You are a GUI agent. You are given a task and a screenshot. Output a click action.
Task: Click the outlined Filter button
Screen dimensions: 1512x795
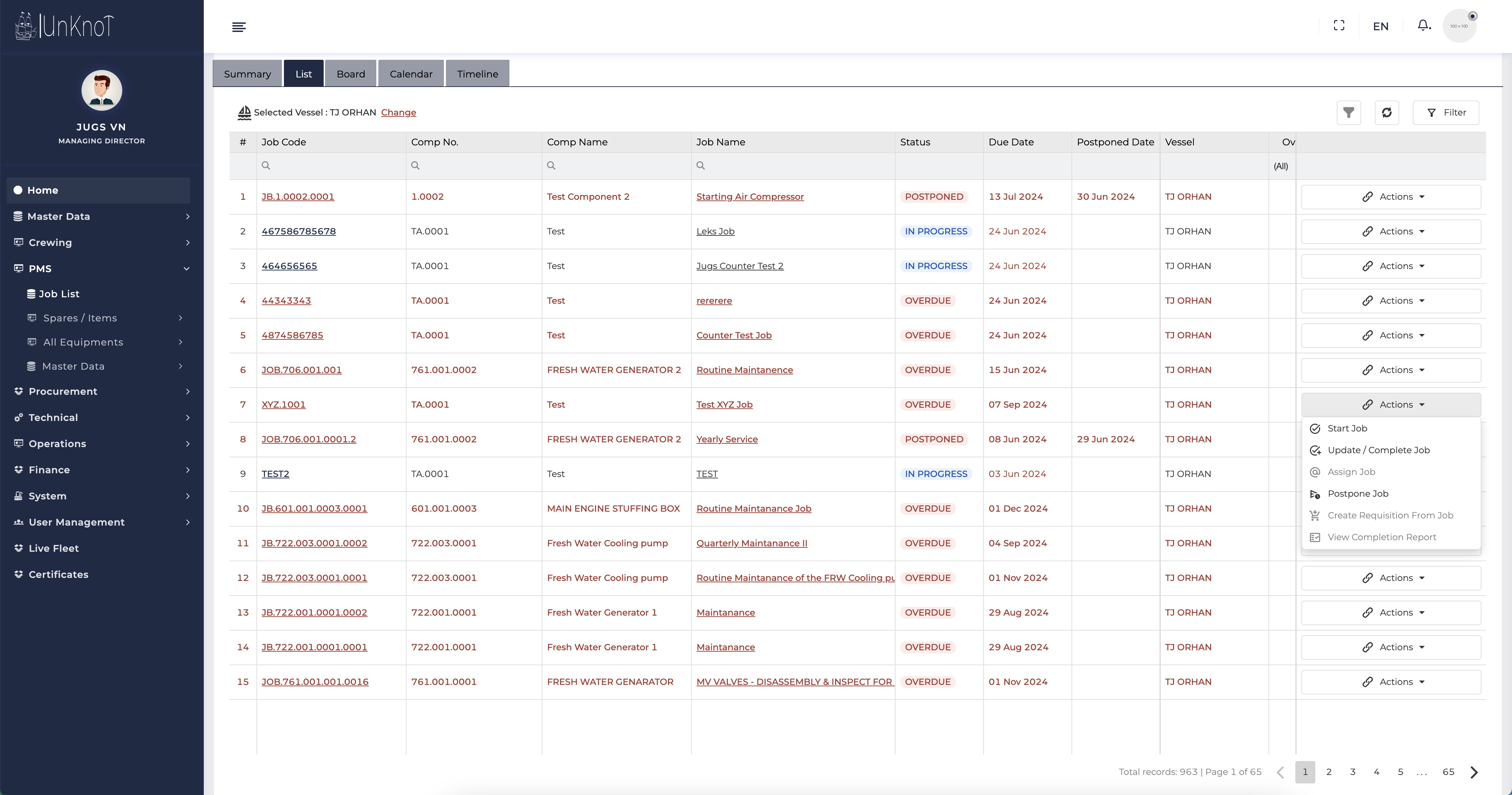pyautogui.click(x=1446, y=113)
